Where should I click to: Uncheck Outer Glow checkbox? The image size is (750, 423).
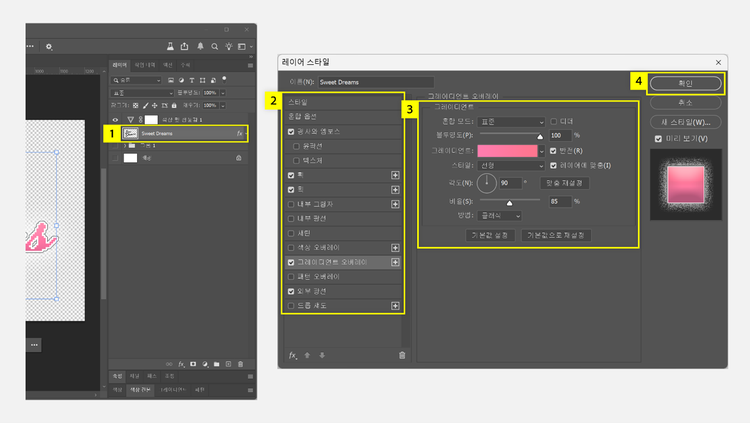291,291
